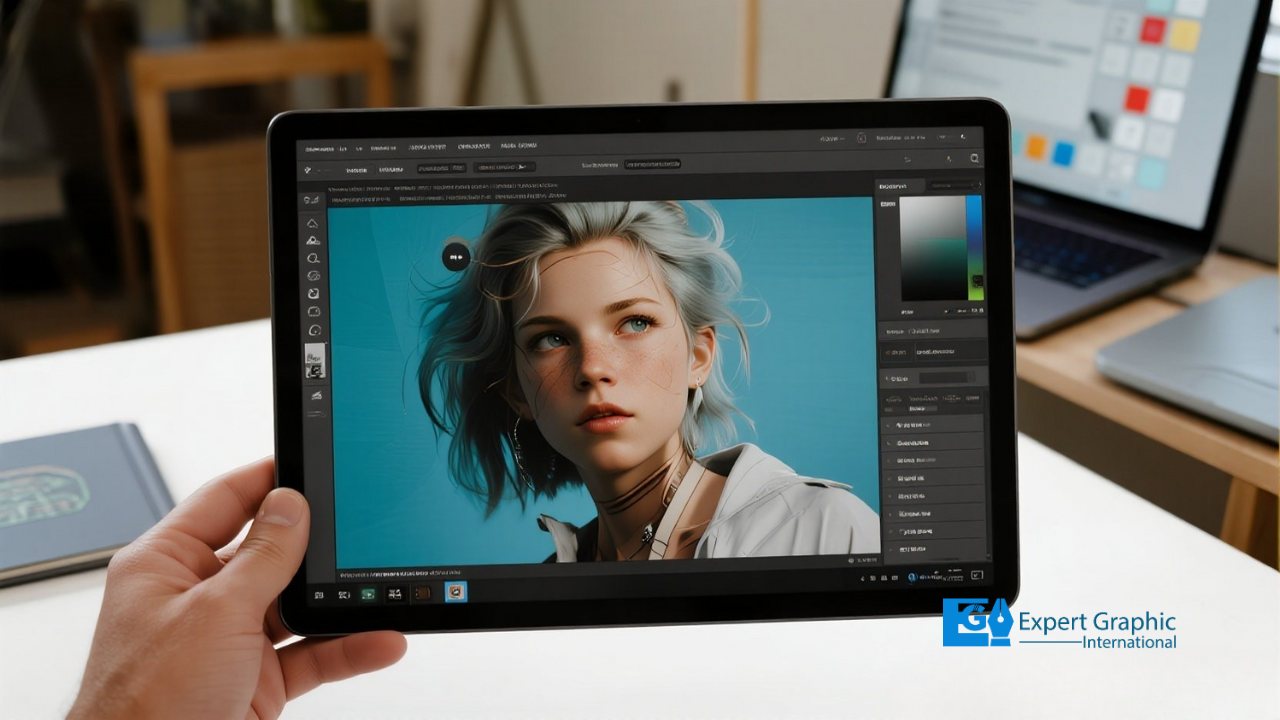Toggle visibility of the bottom layer
The image size is (1280, 720).
tap(888, 548)
